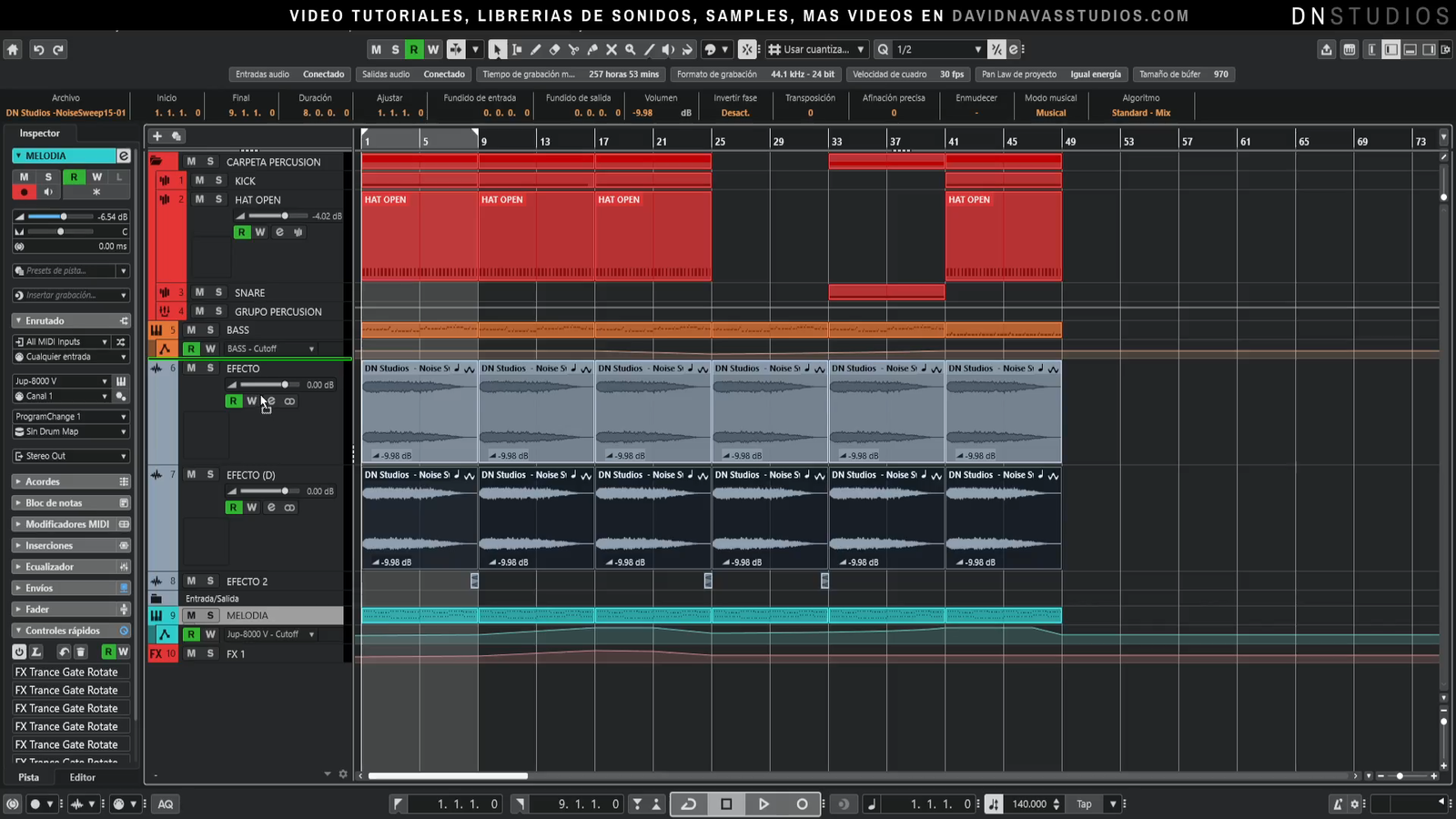Adjust the HAT OPEN track volume slider
The width and height of the screenshot is (1456, 819).
285,217
